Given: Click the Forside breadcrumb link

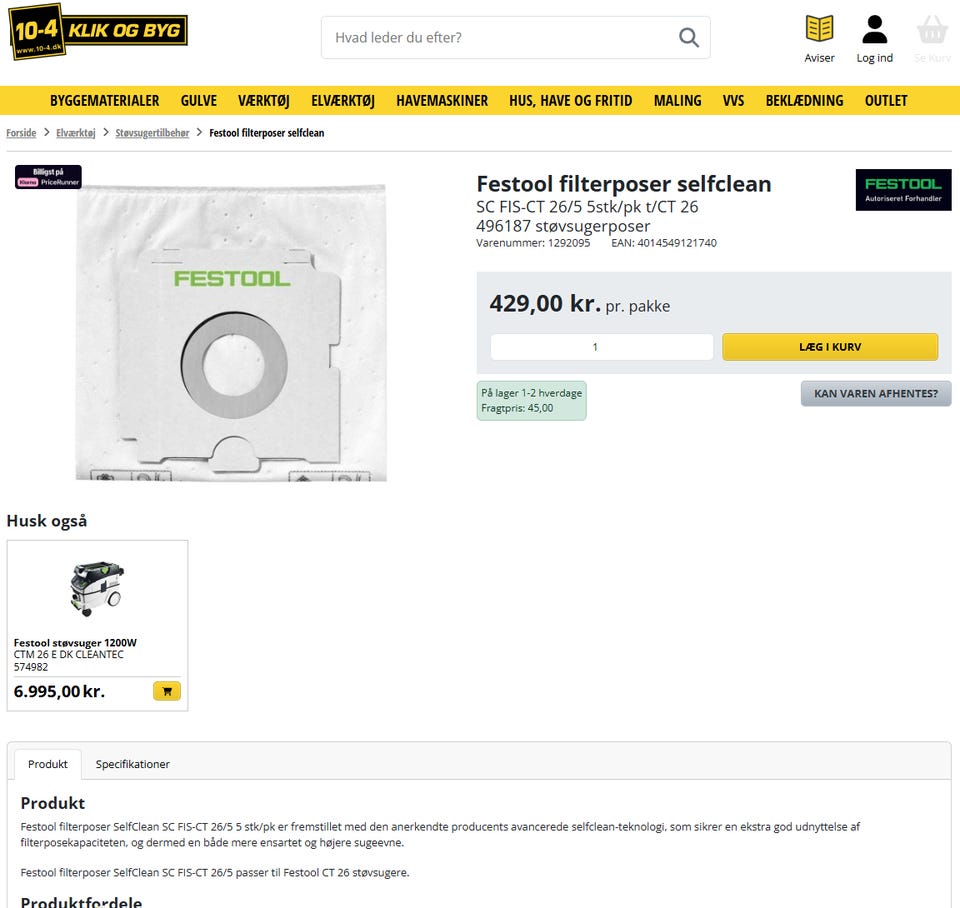Looking at the screenshot, I should click(21, 133).
